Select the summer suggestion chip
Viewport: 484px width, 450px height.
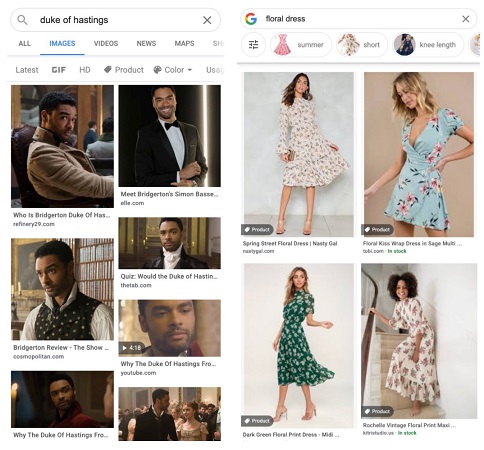click(301, 45)
